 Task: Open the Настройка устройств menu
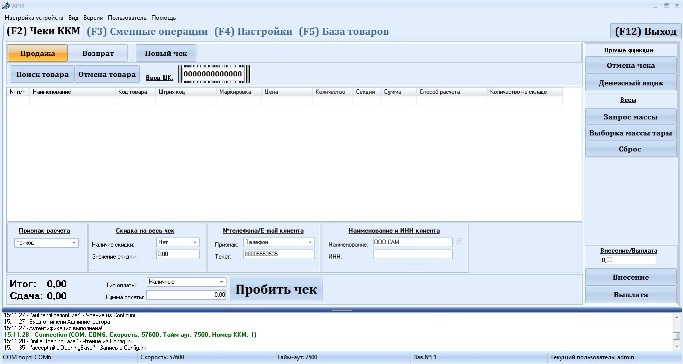click(x=34, y=18)
